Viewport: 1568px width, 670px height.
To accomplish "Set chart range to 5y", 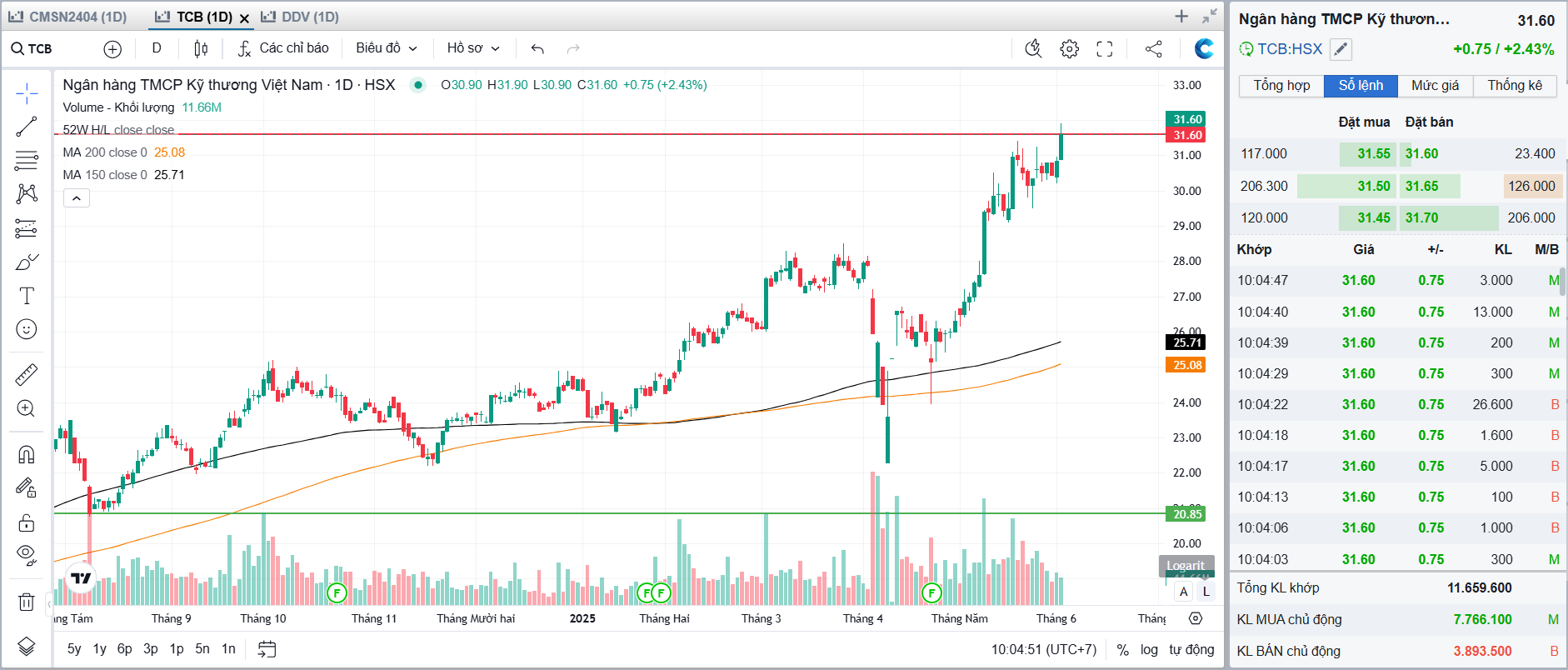I will [x=74, y=649].
